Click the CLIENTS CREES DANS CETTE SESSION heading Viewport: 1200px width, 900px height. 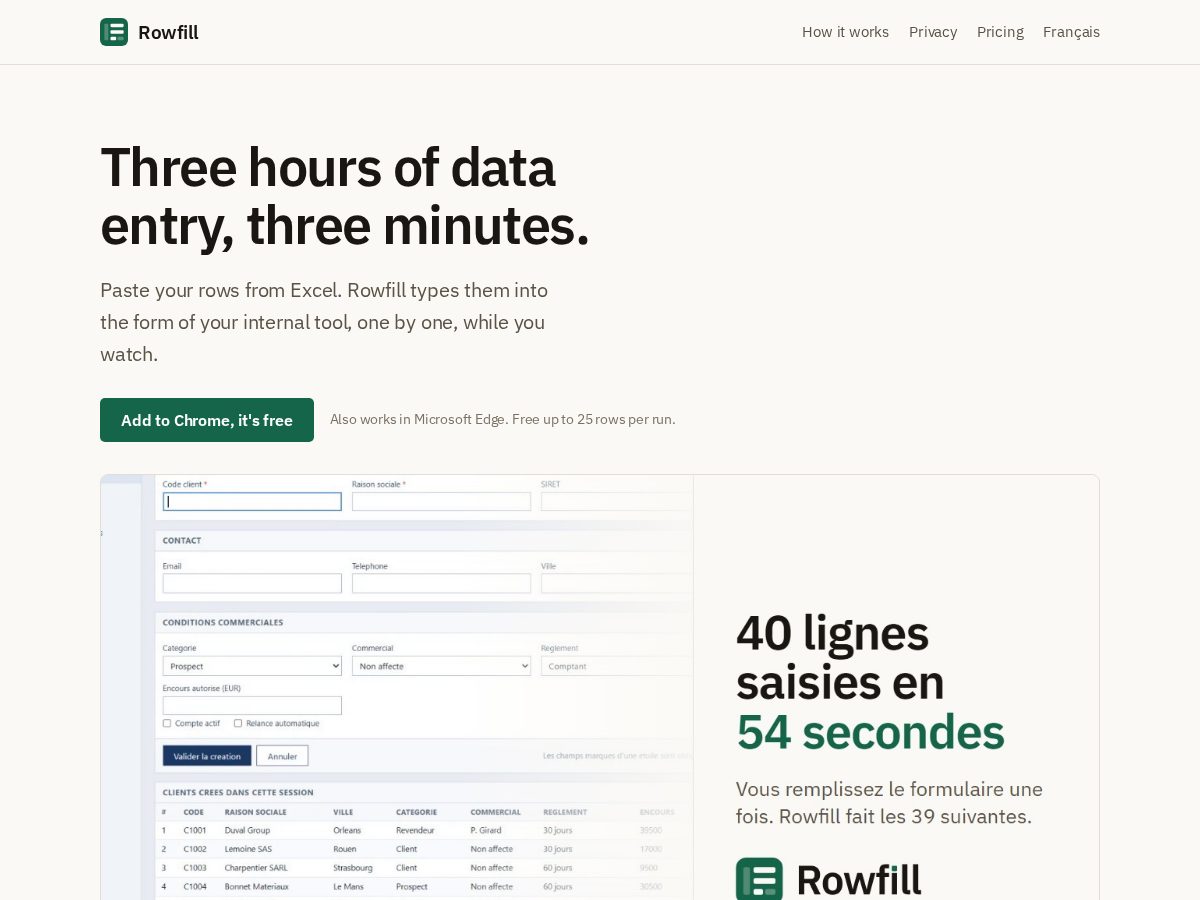click(x=238, y=792)
